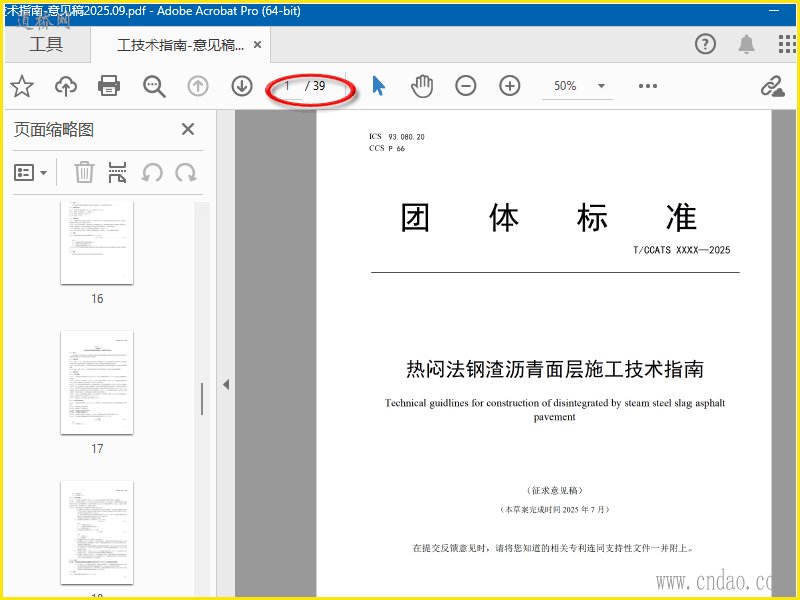The width and height of the screenshot is (800, 600).
Task: Click the （征求意见稿） text
Action: (x=555, y=490)
